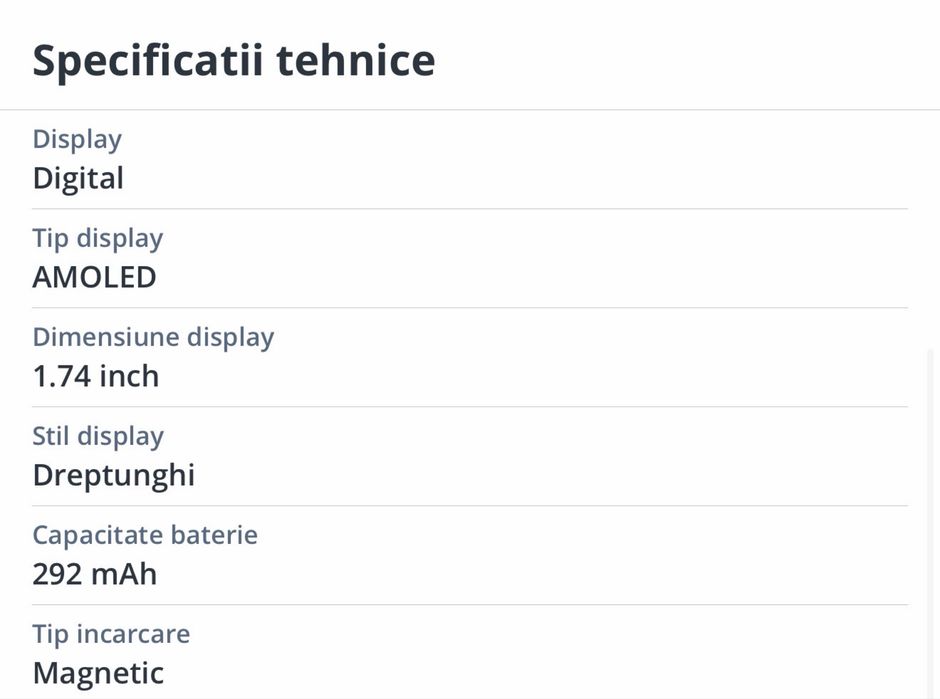Click the word 'Stil' in the label
This screenshot has width=940, height=699.
[51, 436]
